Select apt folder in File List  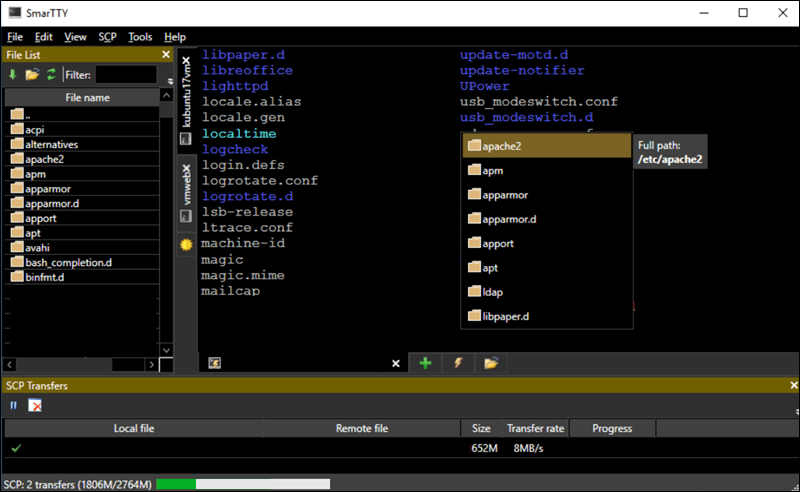(82, 233)
